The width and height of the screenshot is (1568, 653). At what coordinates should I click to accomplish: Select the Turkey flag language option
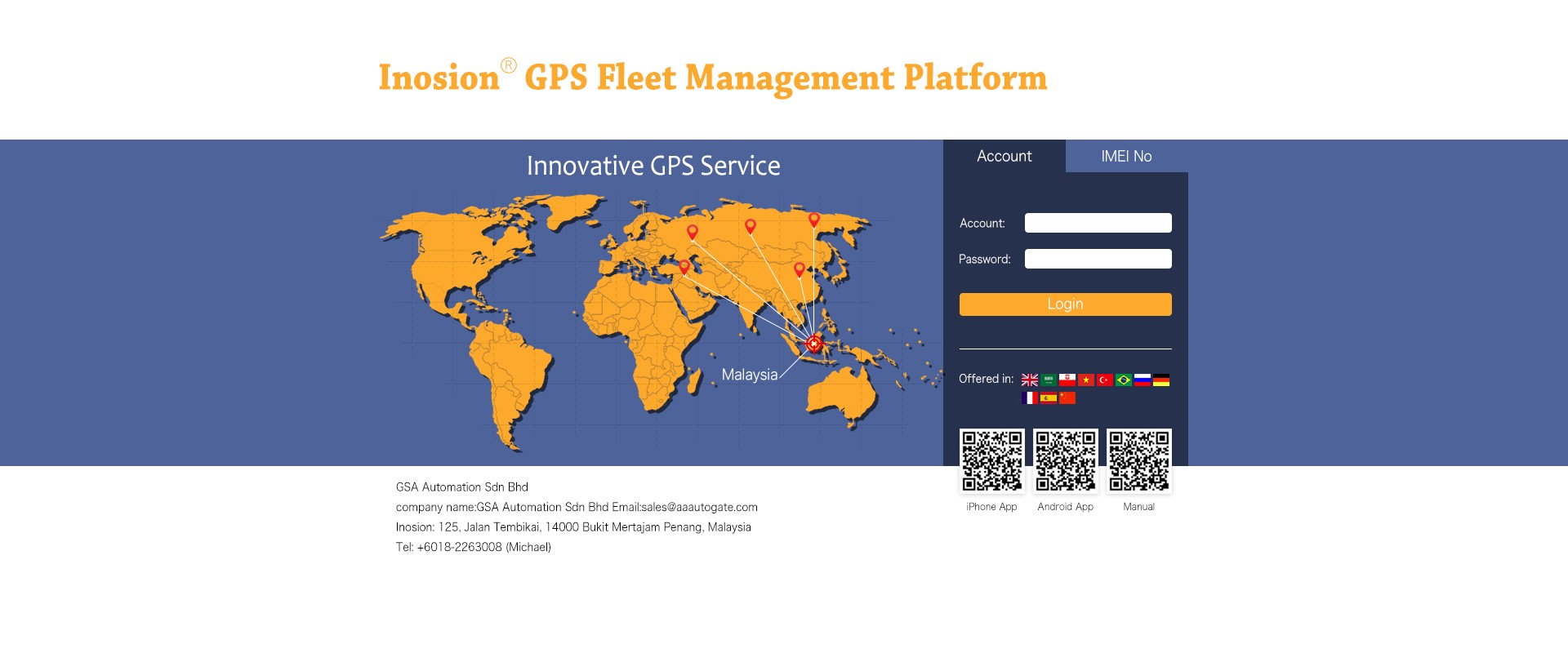click(1105, 380)
